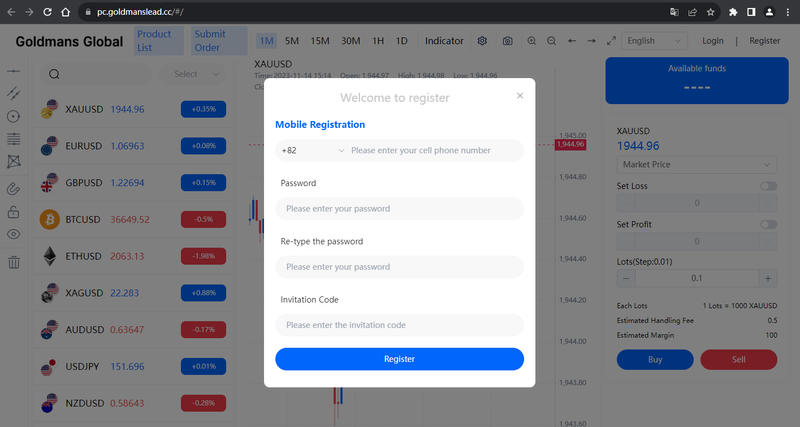Toggle the Set Profit switch
Image resolution: width=800 pixels, height=427 pixels.
click(768, 224)
